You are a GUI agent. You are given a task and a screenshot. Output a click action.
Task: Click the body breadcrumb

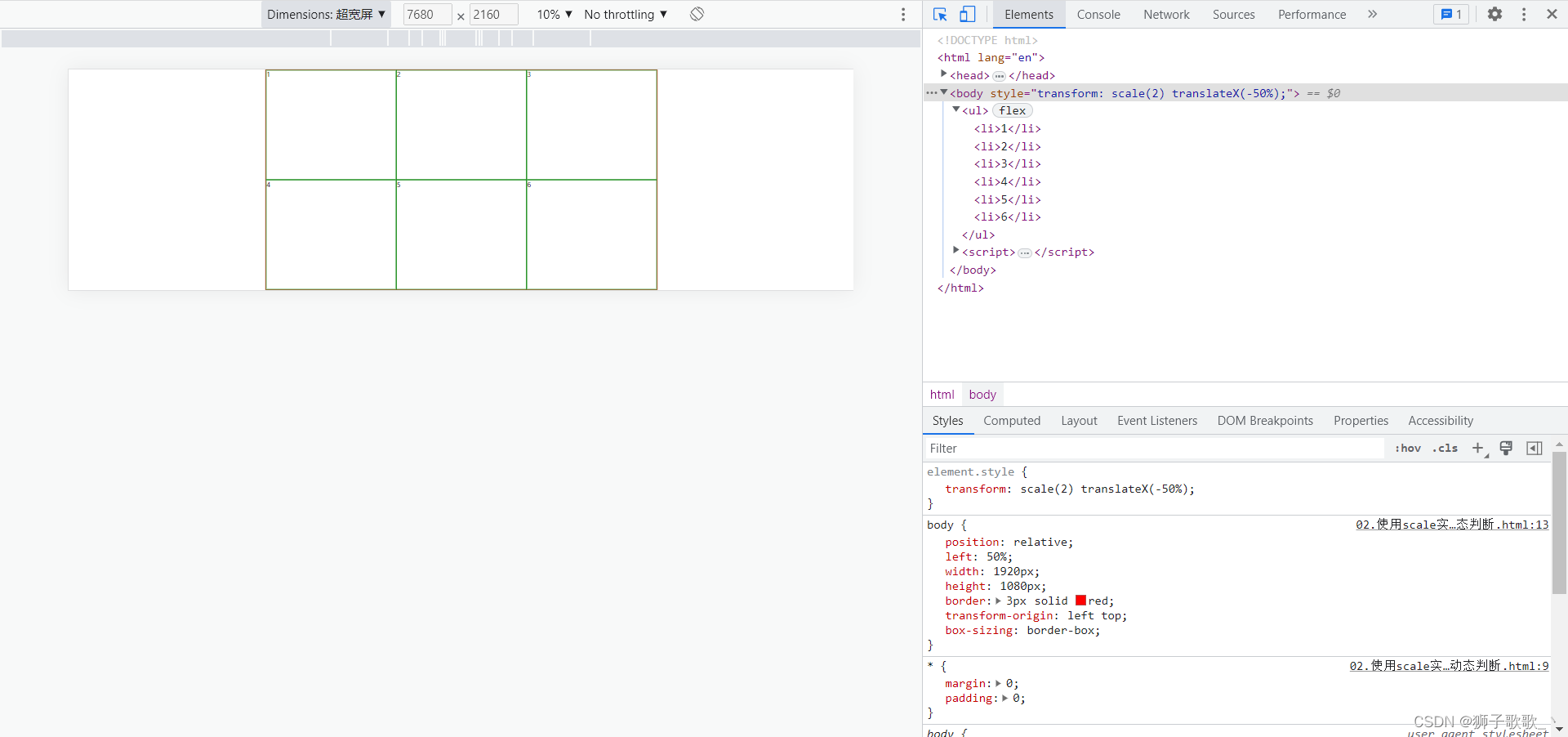pyautogui.click(x=982, y=395)
